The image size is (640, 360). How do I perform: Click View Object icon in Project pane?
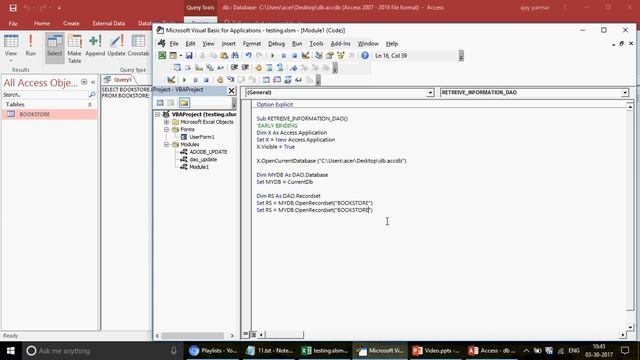171,102
